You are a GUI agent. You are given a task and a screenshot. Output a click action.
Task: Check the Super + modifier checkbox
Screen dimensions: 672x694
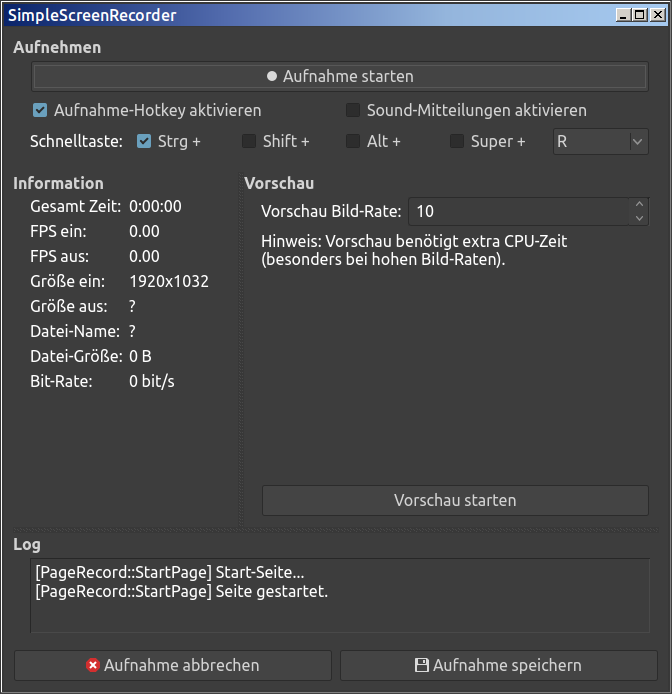pyautogui.click(x=457, y=142)
